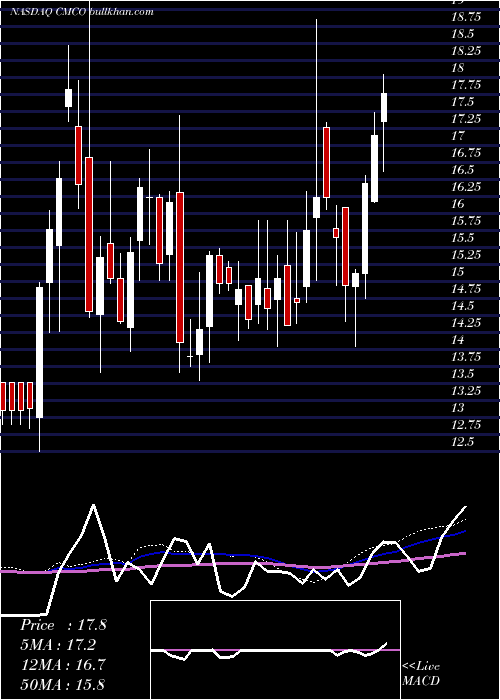Screen dimensions: 500x700
Task: Click the 12.5 price axis label
Action: tap(464, 442)
